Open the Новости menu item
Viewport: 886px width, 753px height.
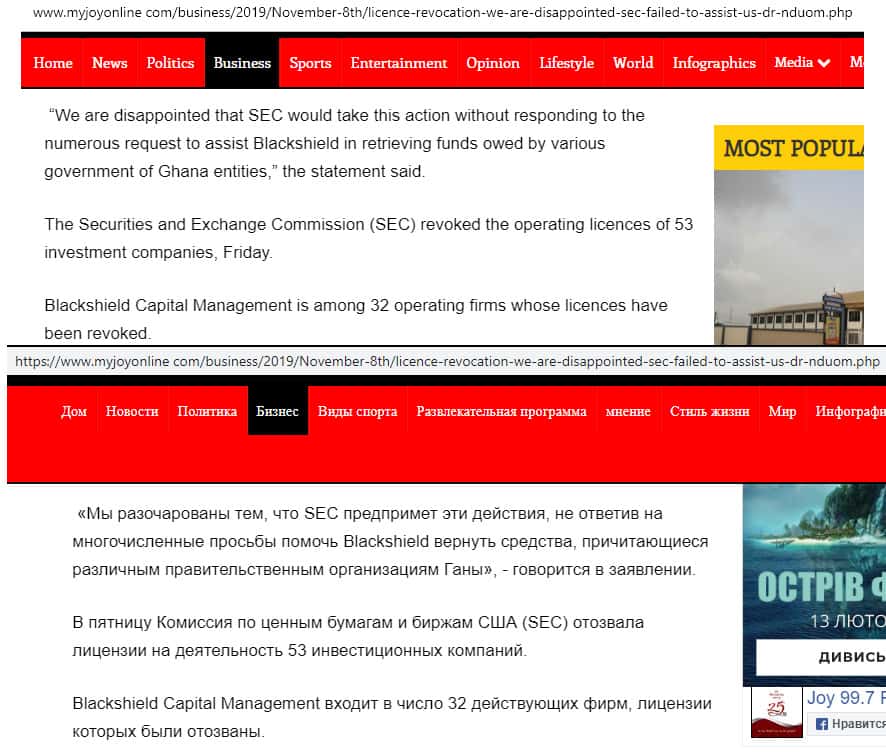pos(132,411)
